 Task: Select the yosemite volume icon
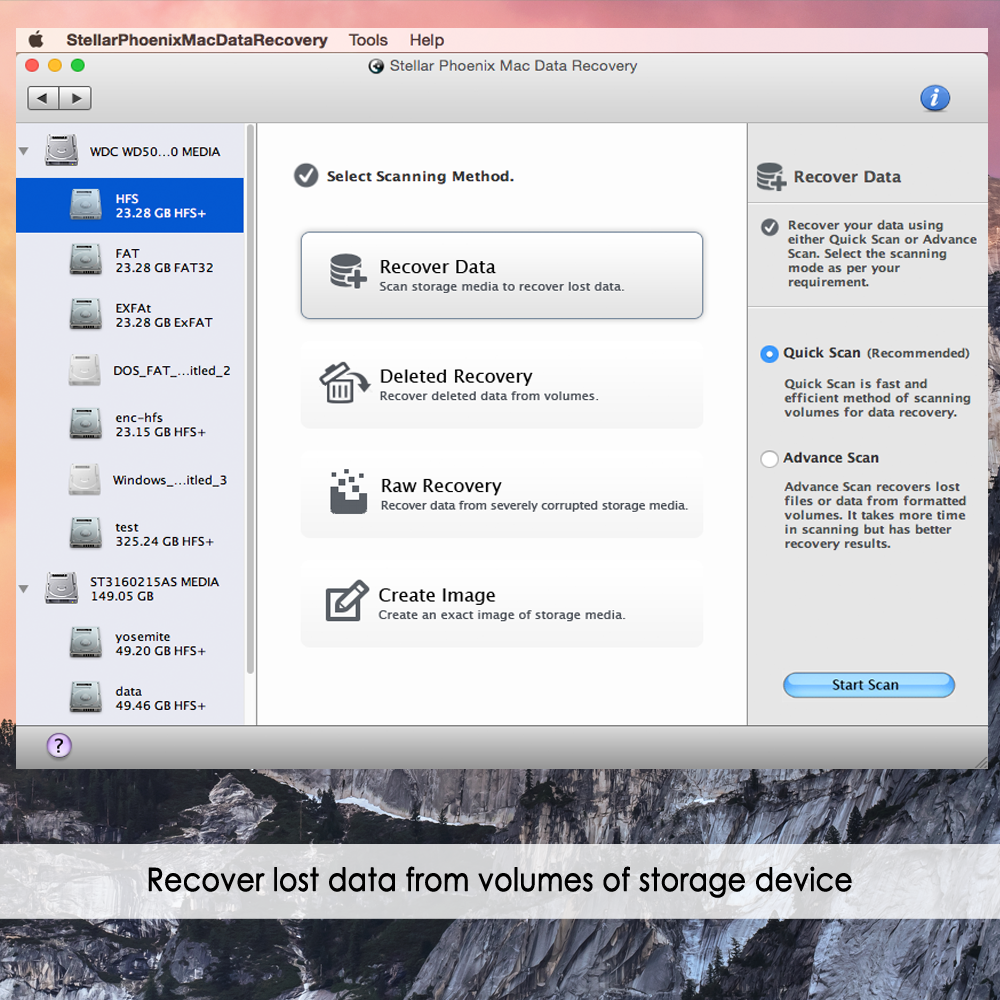85,642
